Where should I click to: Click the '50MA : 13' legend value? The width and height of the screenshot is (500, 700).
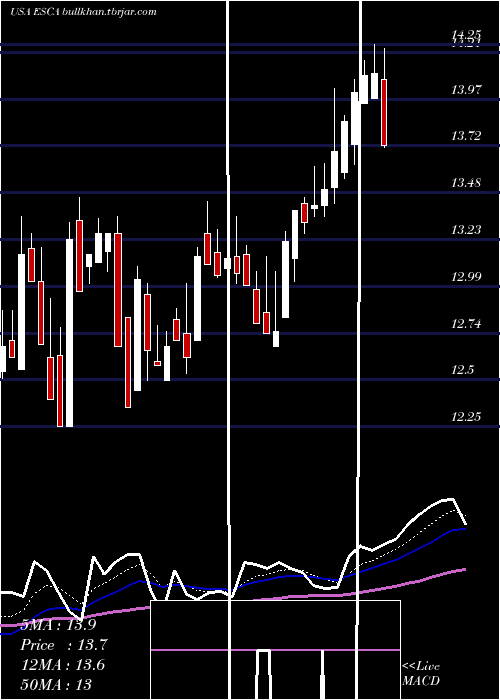[56, 684]
